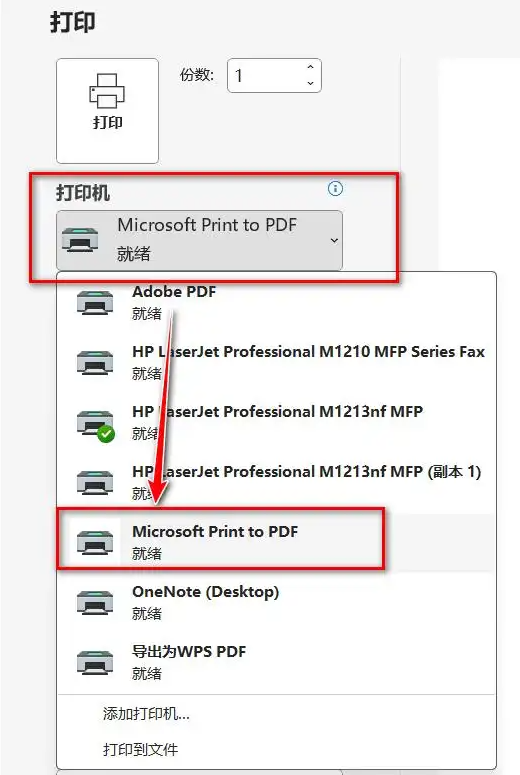The width and height of the screenshot is (520, 775).
Task: Select Microsoft Print to PDF in list
Action: coord(276,542)
